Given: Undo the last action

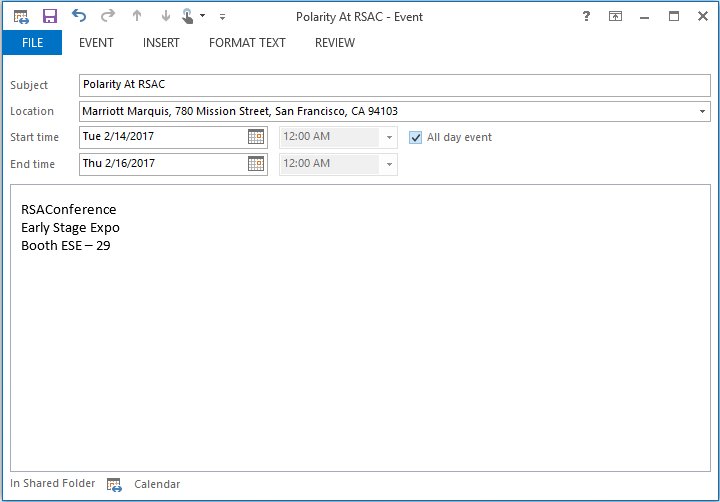Looking at the screenshot, I should pos(79,16).
